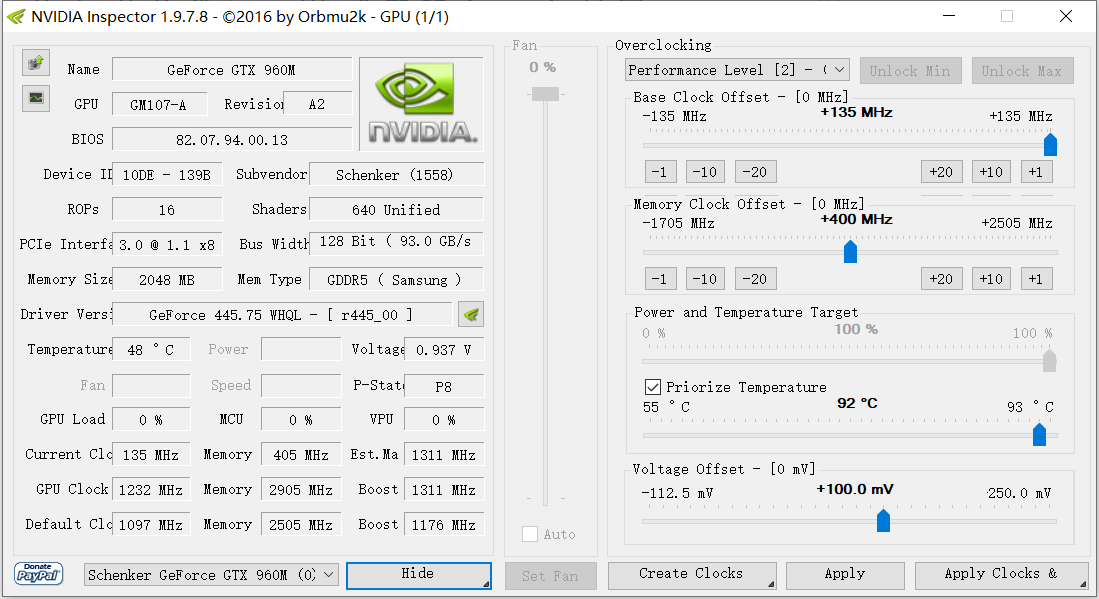The height and width of the screenshot is (599, 1099).
Task: Click the fan speed slider handle
Action: pyautogui.click(x=545, y=94)
